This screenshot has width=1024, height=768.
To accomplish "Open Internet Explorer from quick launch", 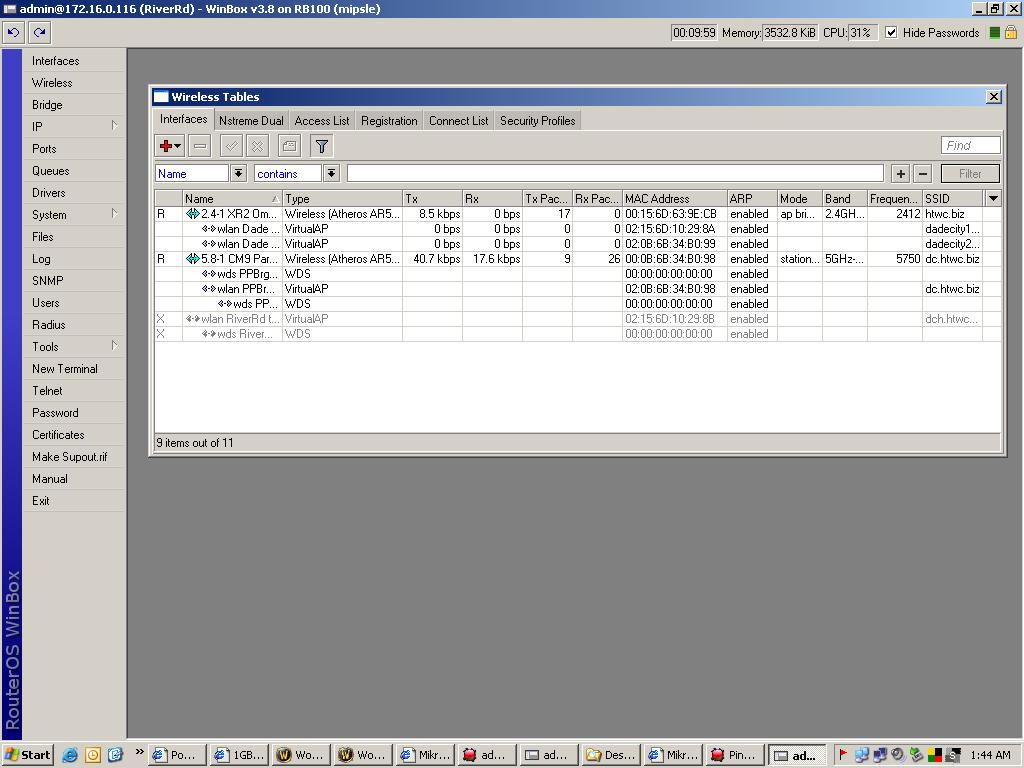I will pos(70,755).
